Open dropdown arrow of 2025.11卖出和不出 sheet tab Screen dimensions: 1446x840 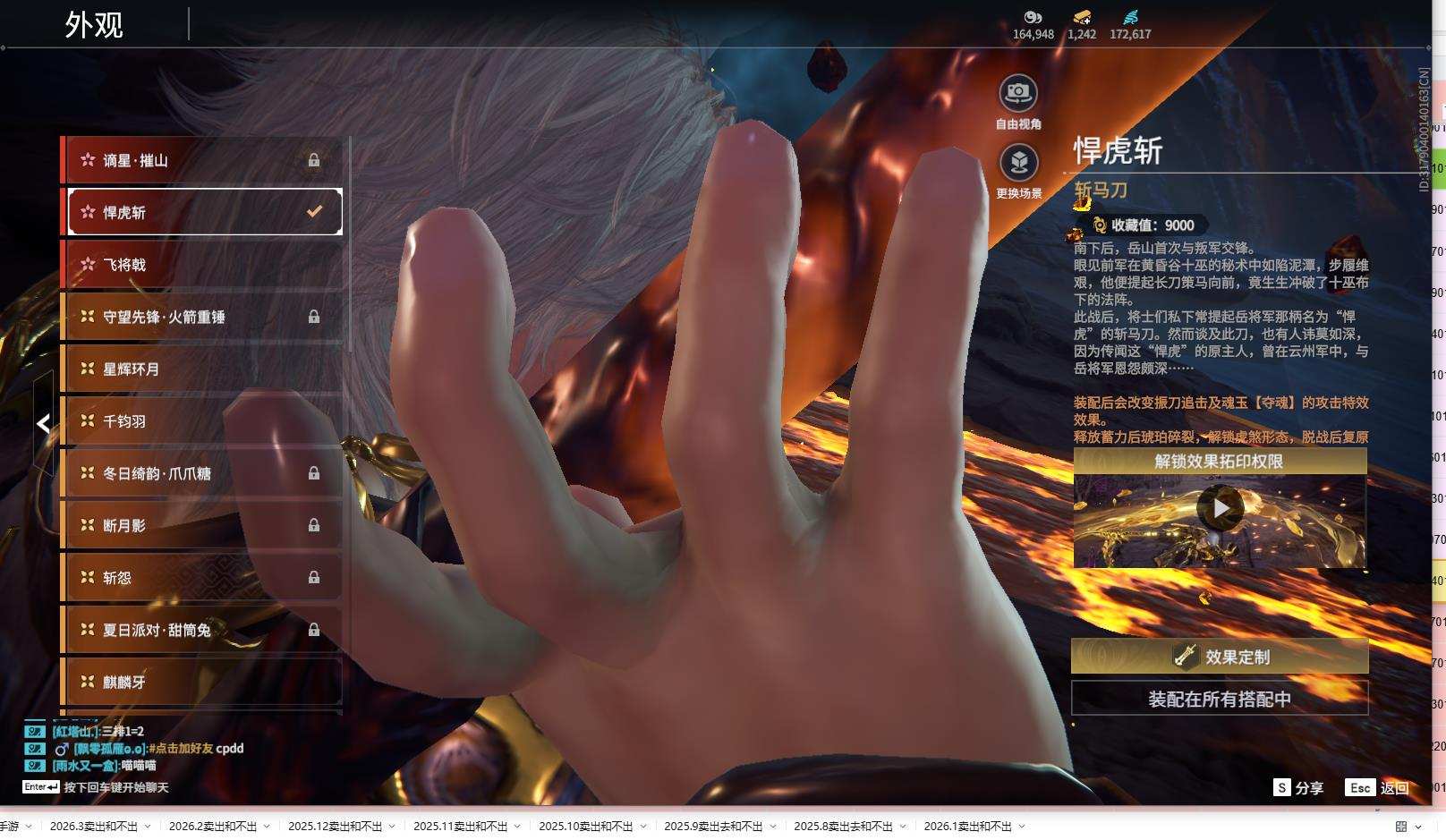tap(517, 827)
